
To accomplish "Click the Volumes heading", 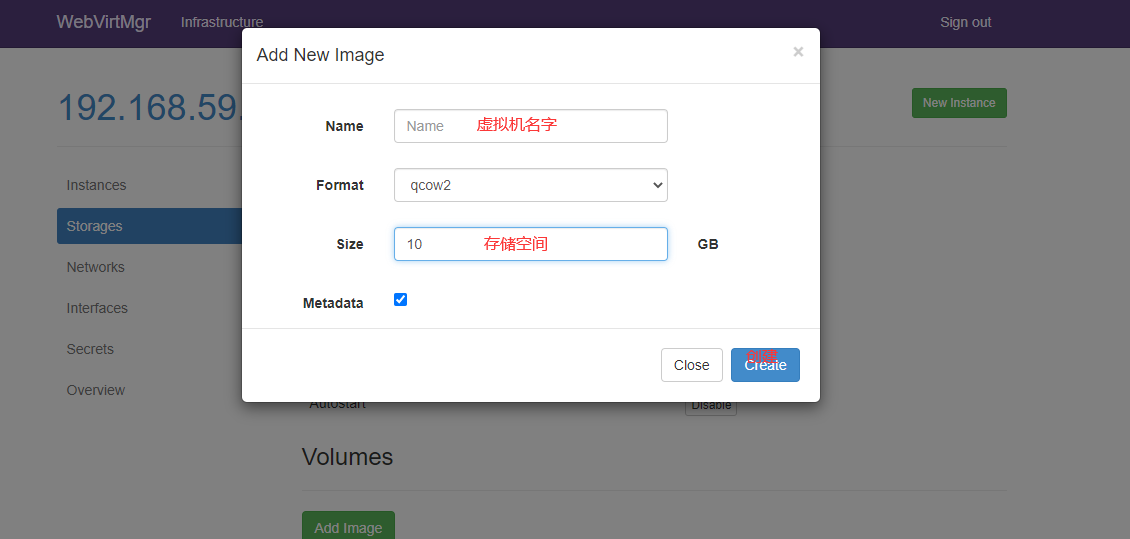I will pos(347,457).
